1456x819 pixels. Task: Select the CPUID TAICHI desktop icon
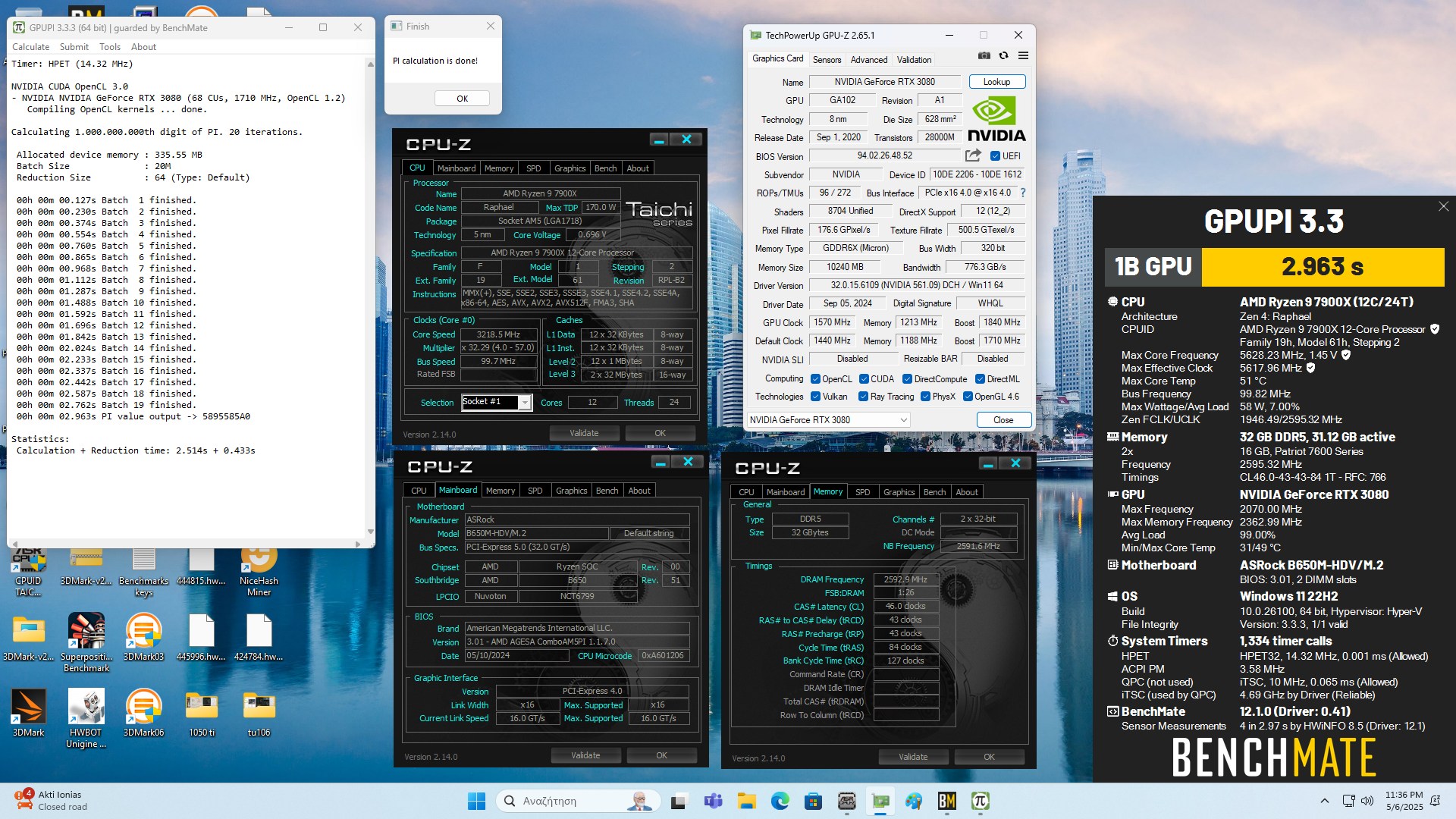point(28,571)
